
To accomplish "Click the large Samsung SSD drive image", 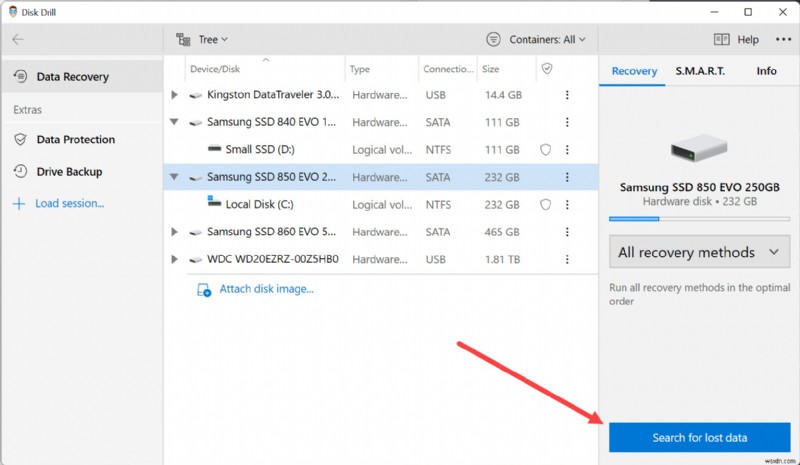I will coord(698,148).
